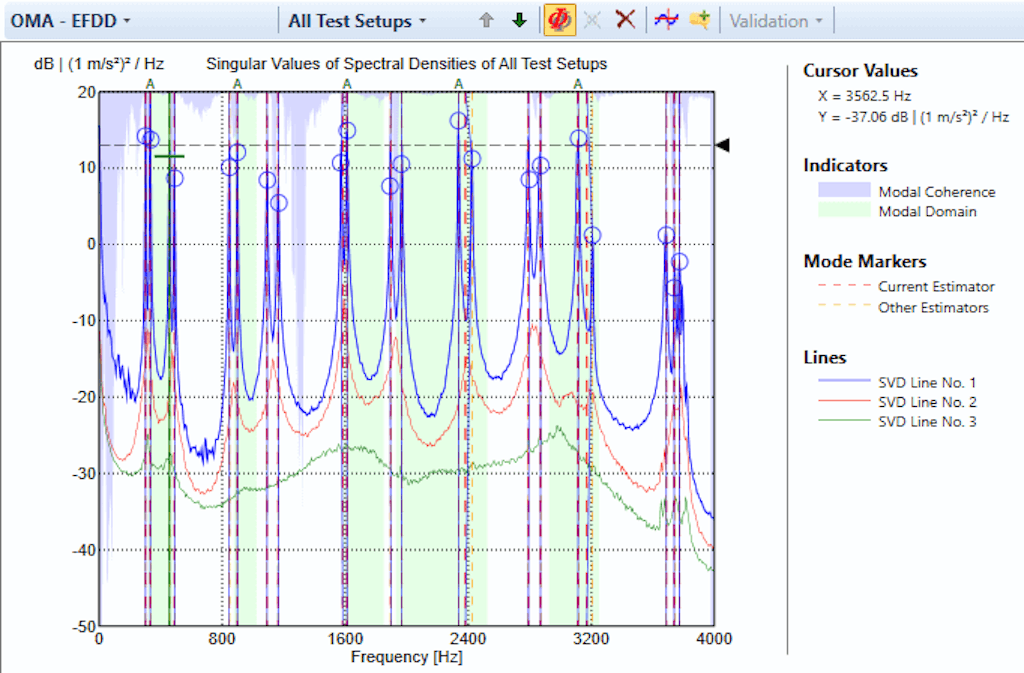The height and width of the screenshot is (673, 1024).
Task: Click the gray up arrow toolbar icon
Action: [x=486, y=20]
